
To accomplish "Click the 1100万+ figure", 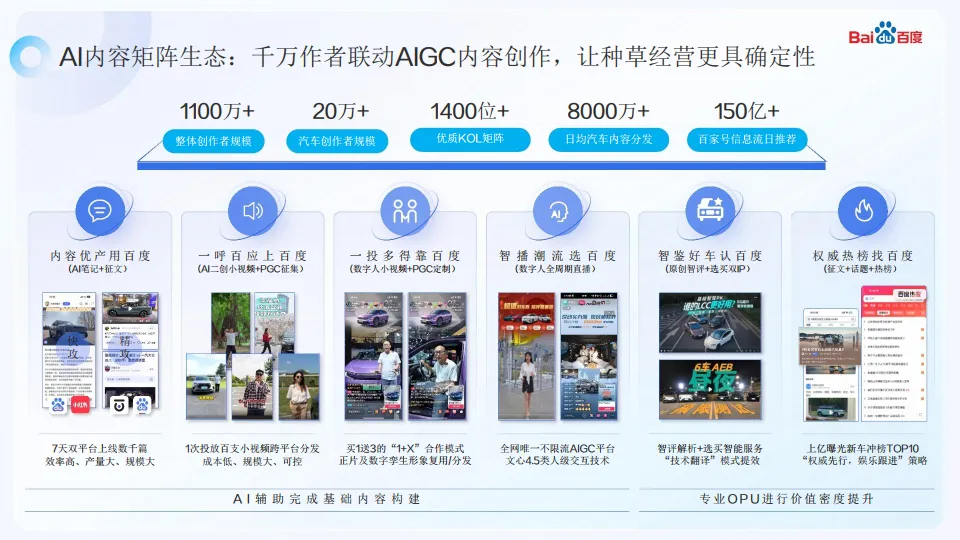I will [217, 111].
